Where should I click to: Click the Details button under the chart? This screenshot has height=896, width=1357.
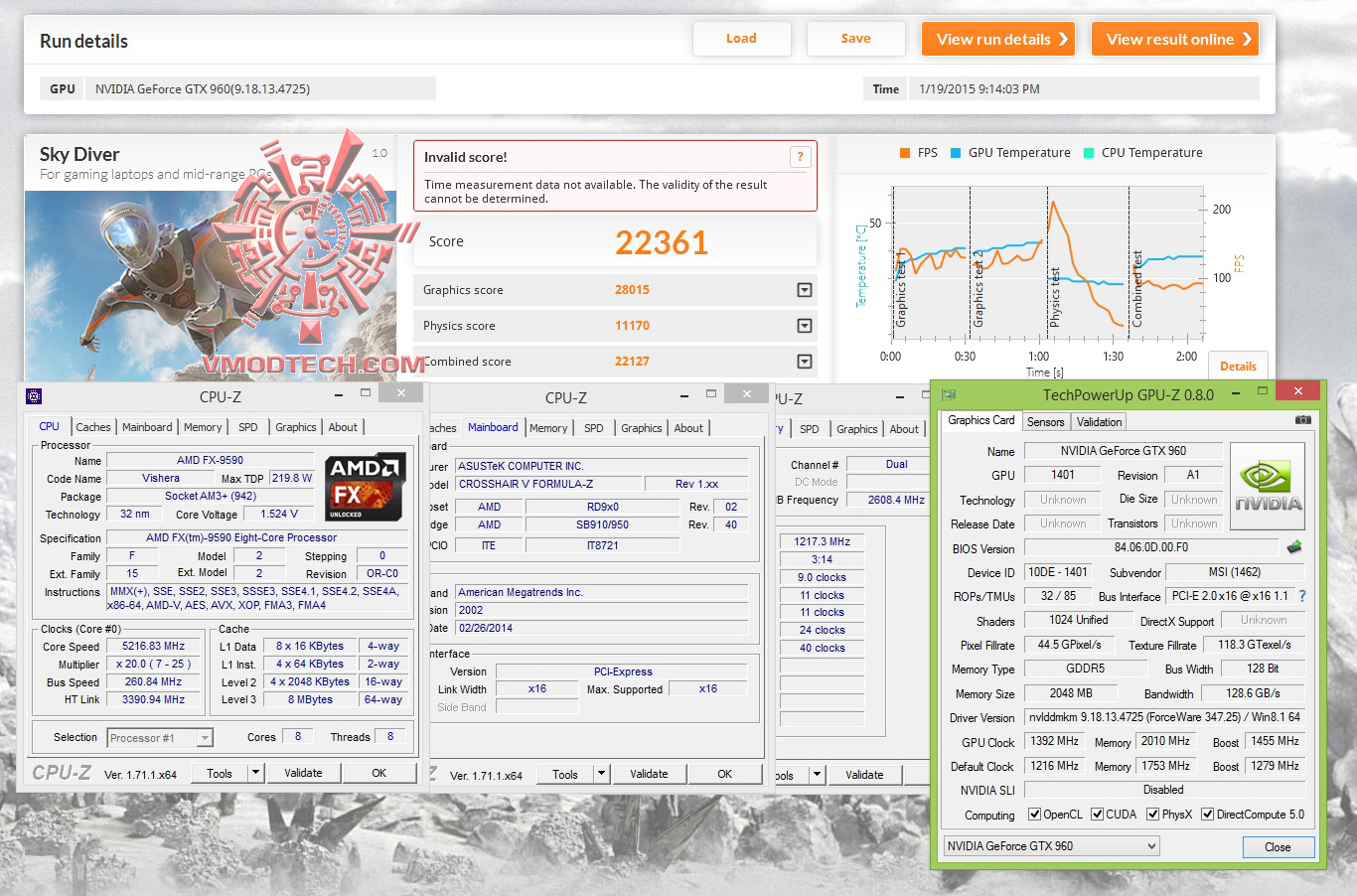click(1238, 366)
